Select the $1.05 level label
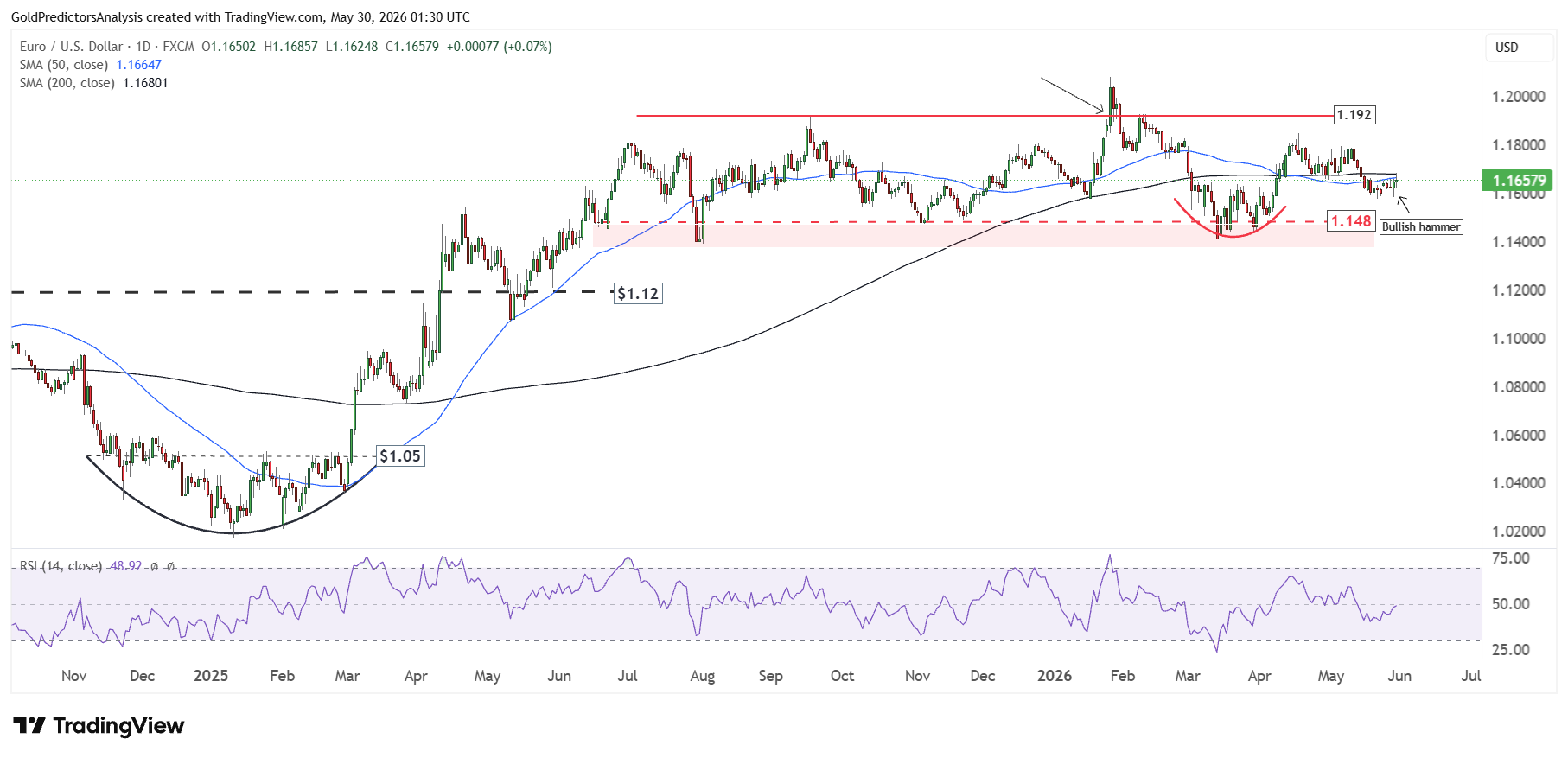 coord(400,456)
